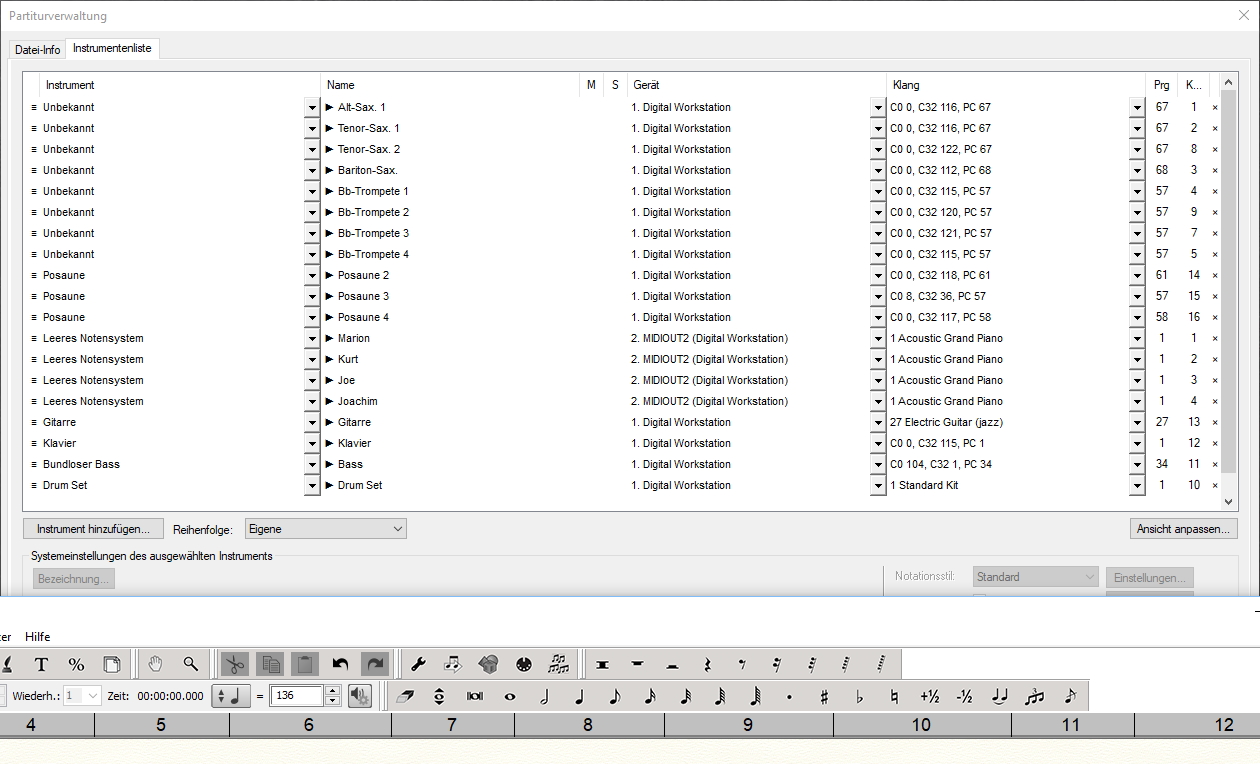
Task: Click the scissors cut icon
Action: 234,664
